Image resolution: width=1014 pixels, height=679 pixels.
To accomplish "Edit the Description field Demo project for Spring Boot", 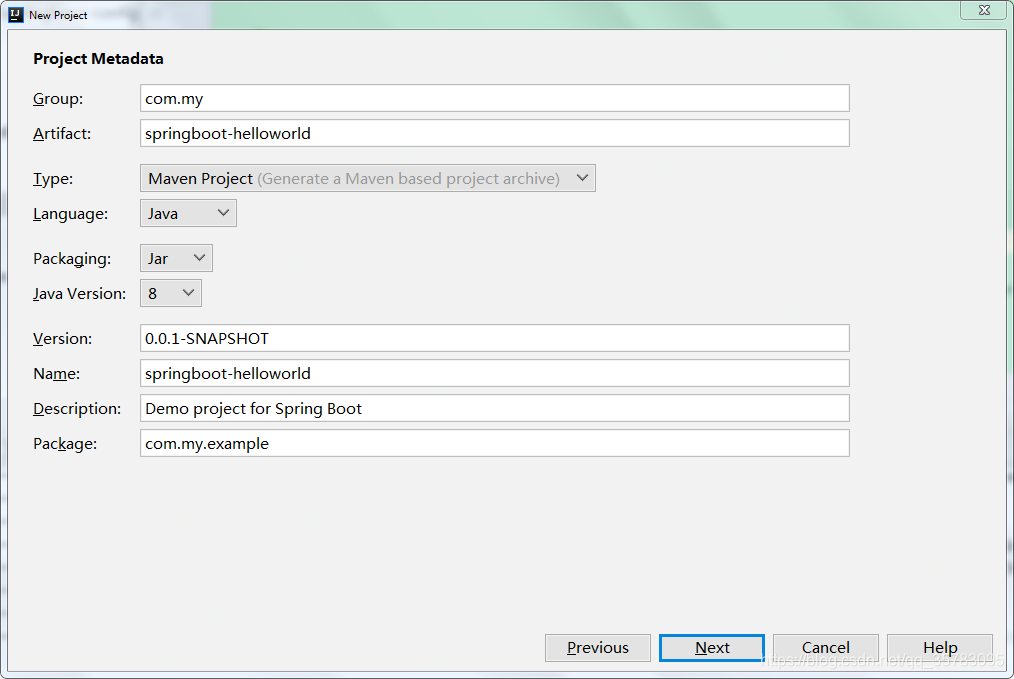I will 495,408.
